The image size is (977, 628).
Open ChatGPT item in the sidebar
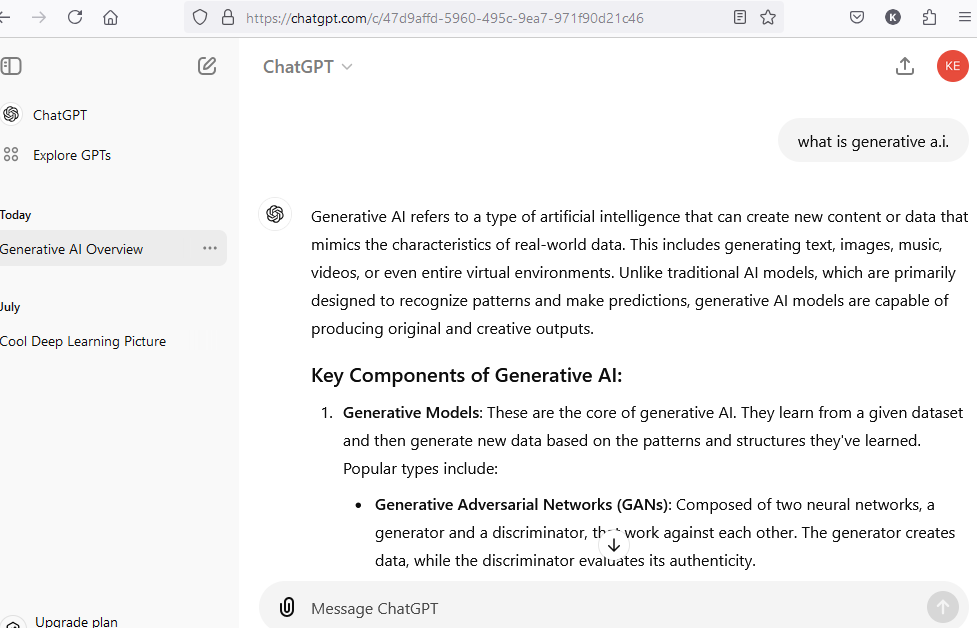(x=60, y=115)
